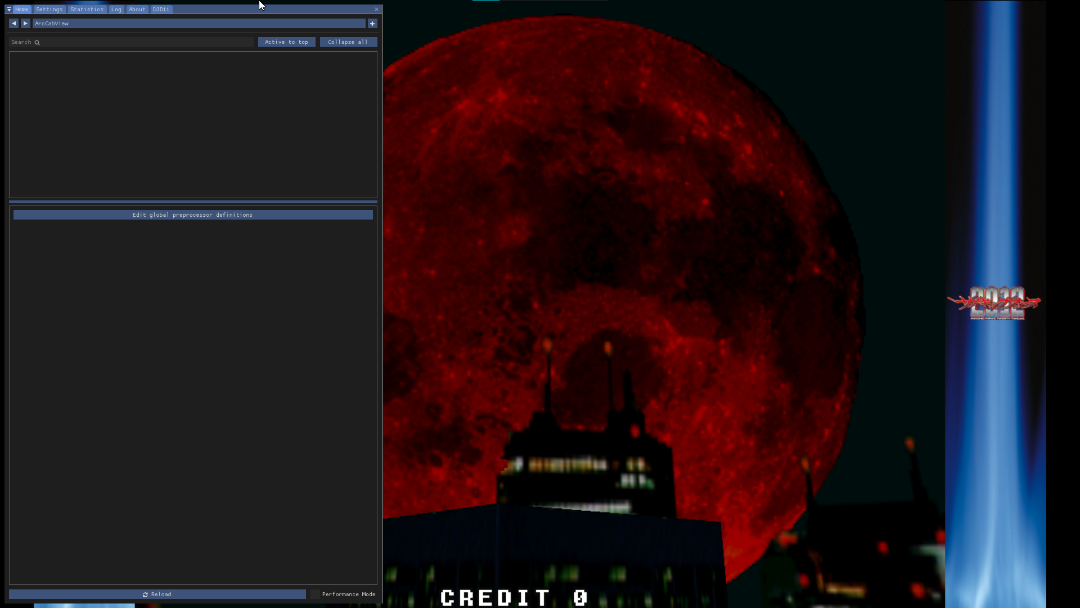Click the previous preset left arrow
Viewport: 1080px width, 608px height.
click(x=13, y=23)
